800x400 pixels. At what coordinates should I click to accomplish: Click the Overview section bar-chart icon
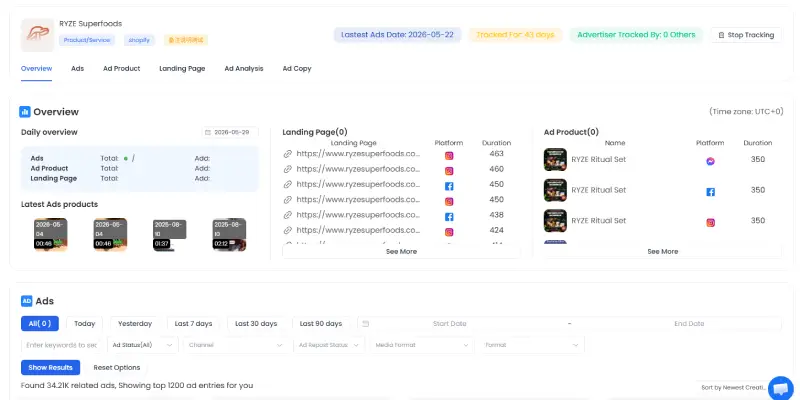(24, 112)
